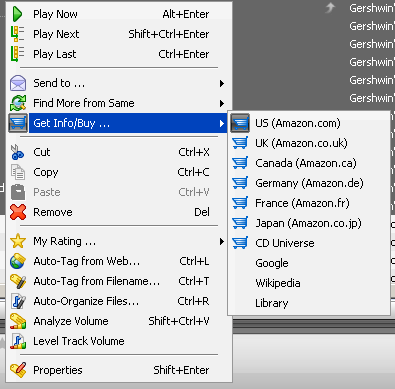This screenshot has width=395, height=389.
Task: Click the cart icon beside Canada (Amazon.ca)
Action: tap(240, 163)
